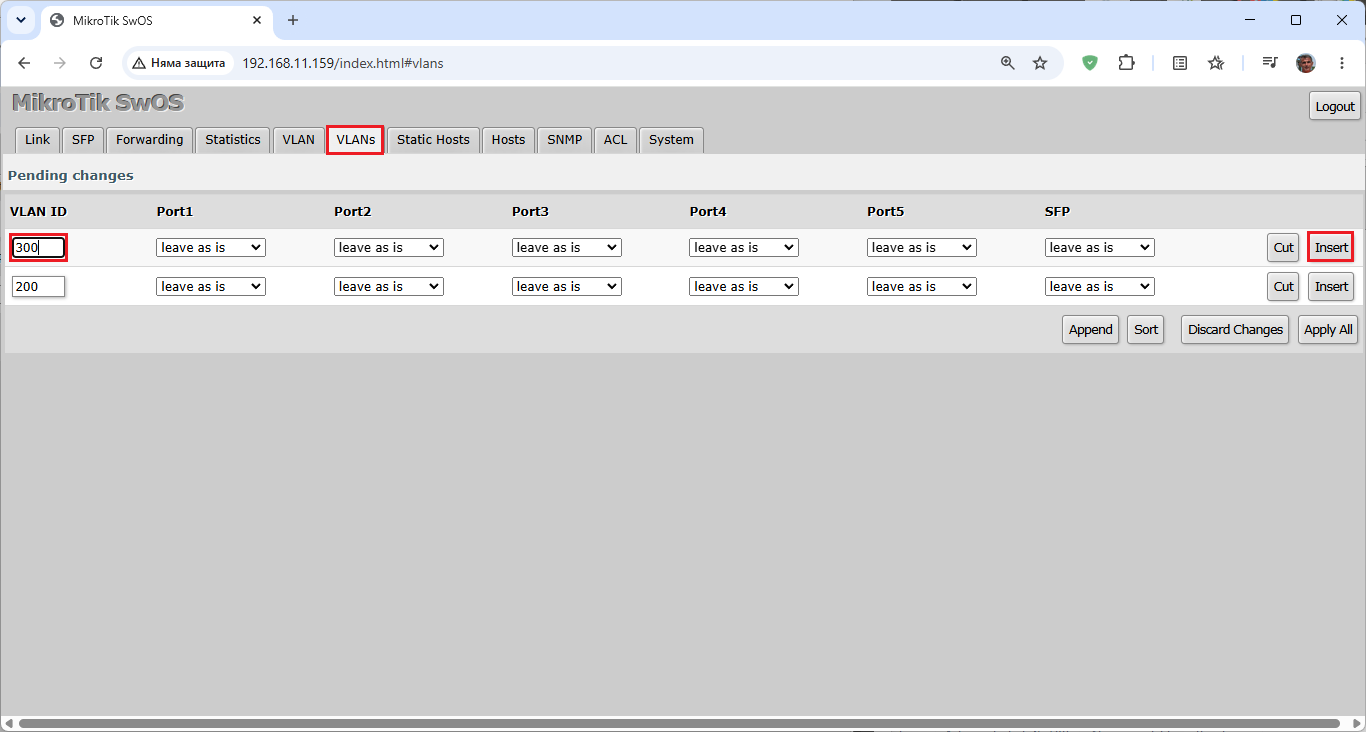
Task: Go back to previous page
Action: click(x=24, y=63)
